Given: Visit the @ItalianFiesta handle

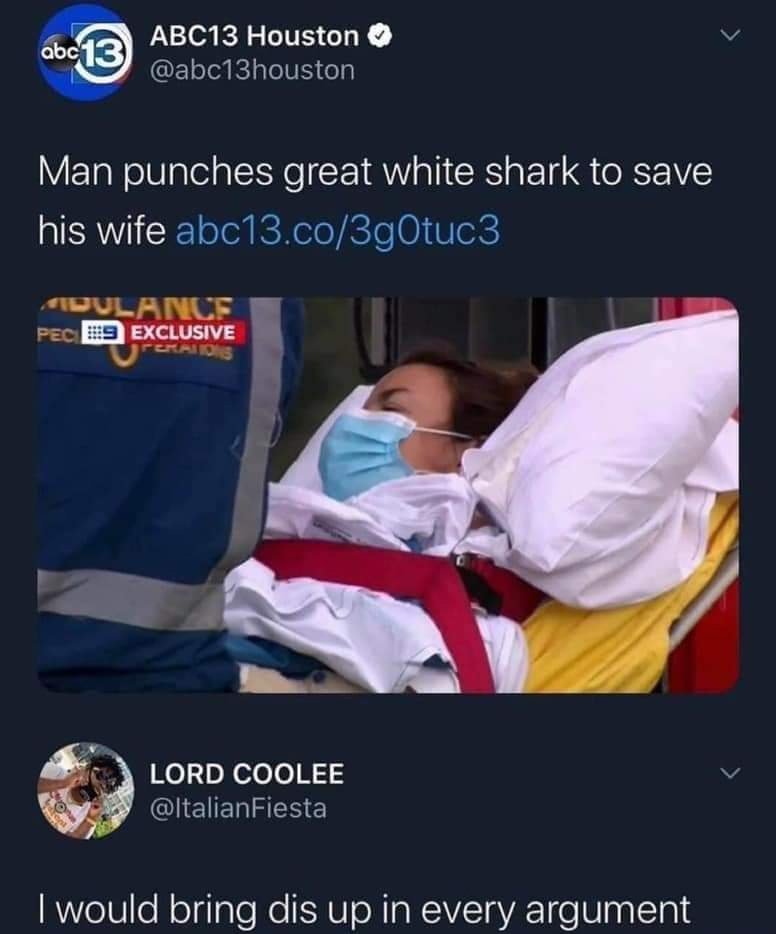Looking at the screenshot, I should point(238,809).
